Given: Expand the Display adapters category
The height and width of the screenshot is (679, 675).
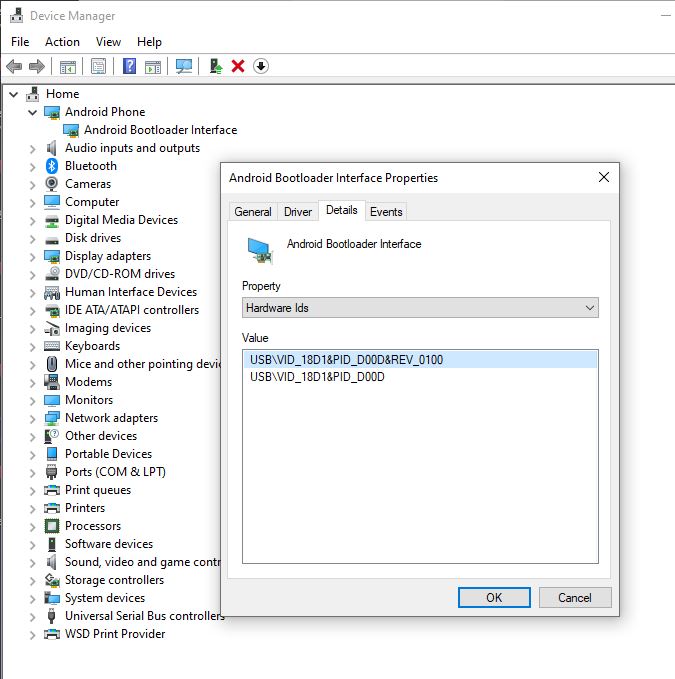Looking at the screenshot, I should click(x=32, y=257).
